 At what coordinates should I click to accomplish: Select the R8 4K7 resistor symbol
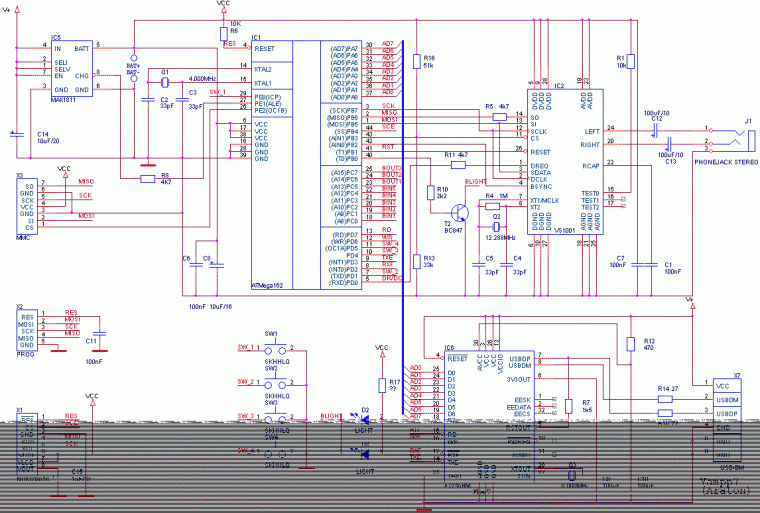(148, 179)
